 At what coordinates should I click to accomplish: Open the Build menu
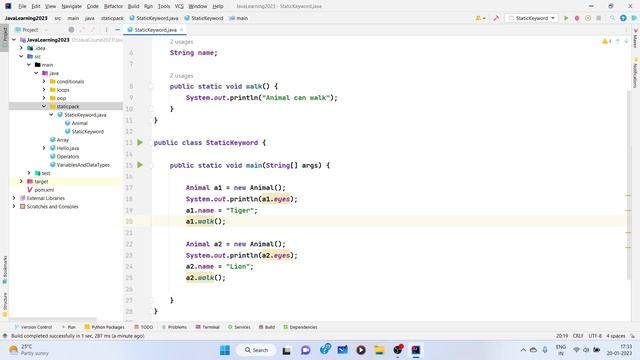pos(133,6)
